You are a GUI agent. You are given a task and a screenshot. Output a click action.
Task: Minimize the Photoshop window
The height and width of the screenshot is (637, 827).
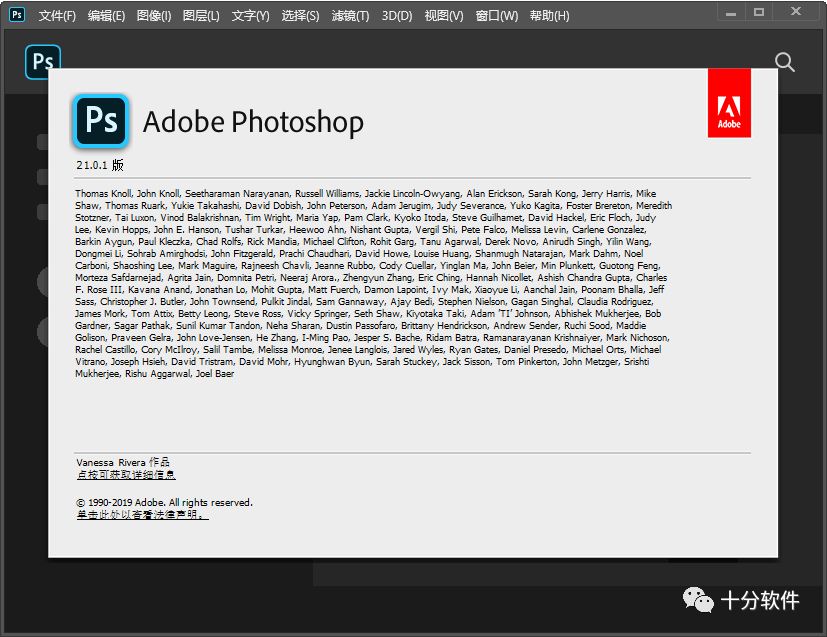click(x=730, y=13)
